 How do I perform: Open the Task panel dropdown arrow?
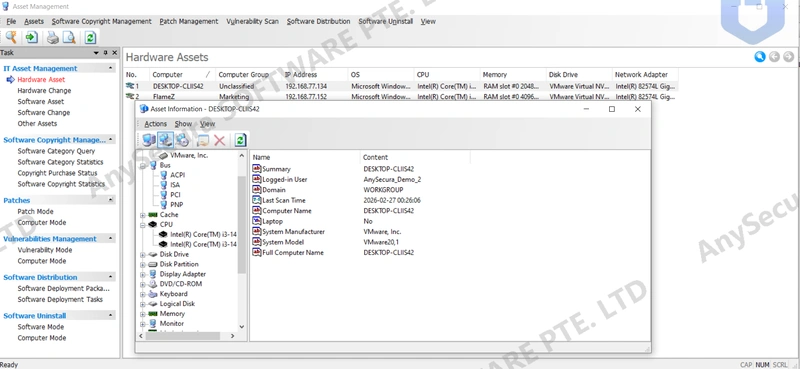[x=96, y=53]
